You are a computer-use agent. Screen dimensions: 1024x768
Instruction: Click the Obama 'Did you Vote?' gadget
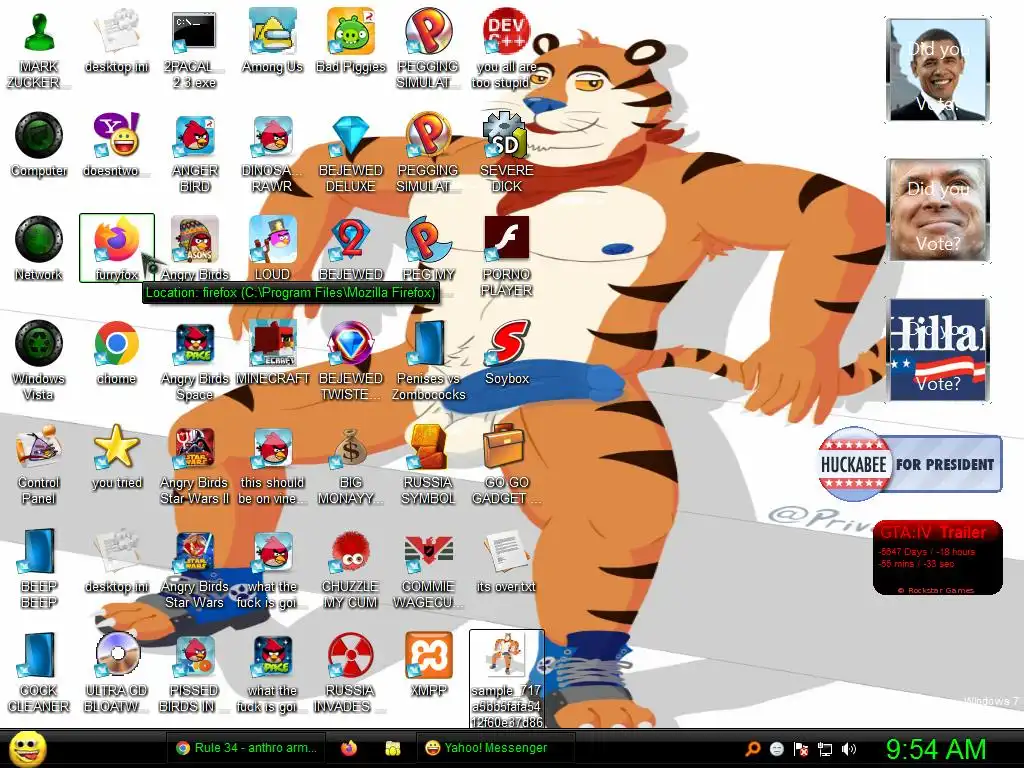click(938, 70)
